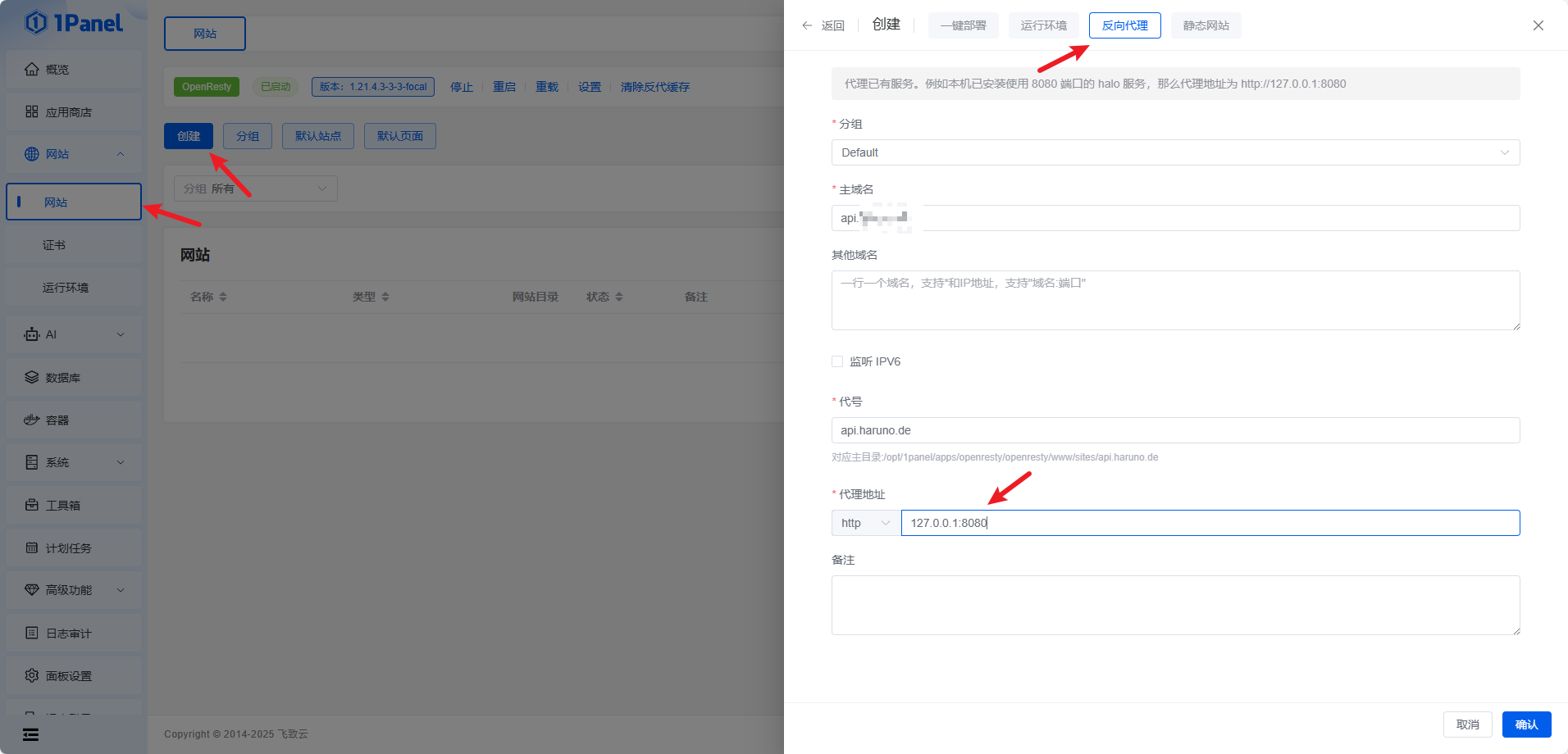Enable the 监听 IPV6 checkbox
The height and width of the screenshot is (754, 1568).
[x=837, y=361]
